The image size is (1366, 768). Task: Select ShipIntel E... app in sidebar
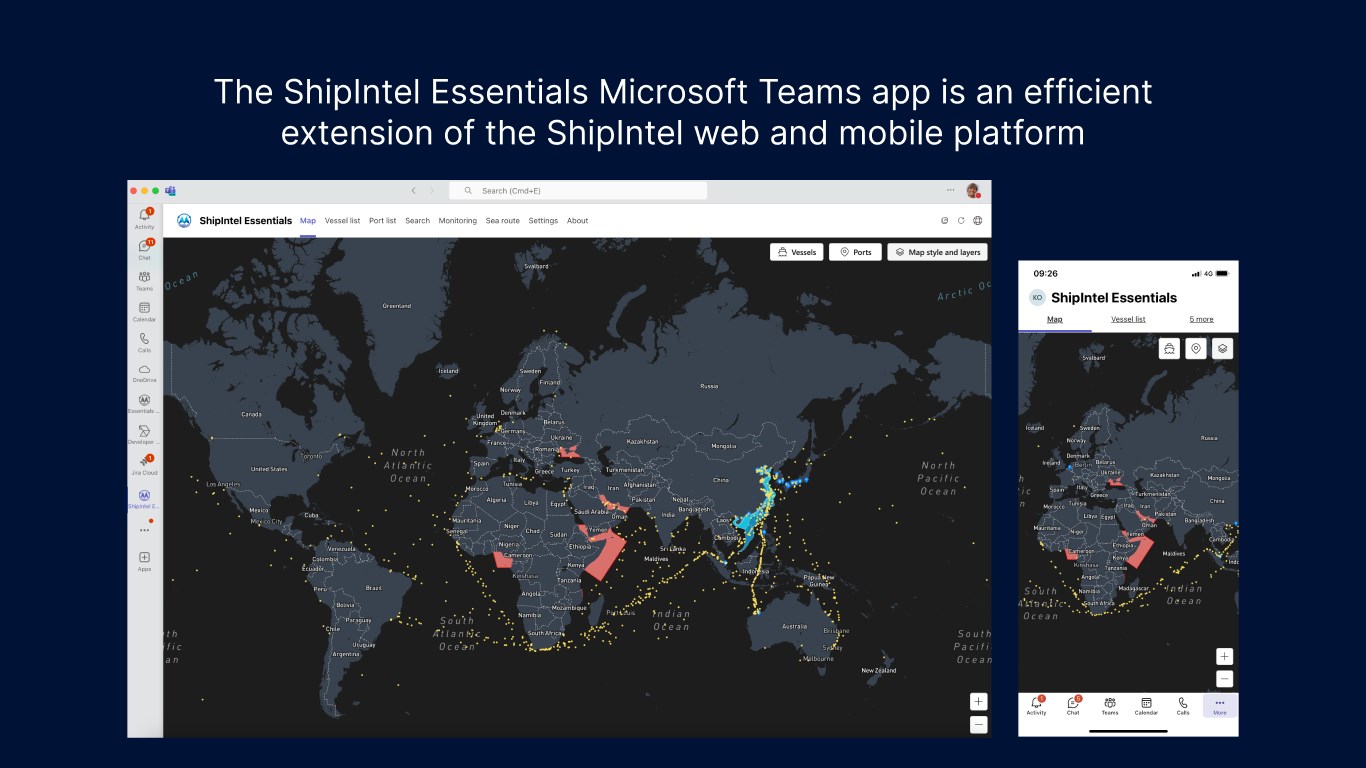pyautogui.click(x=145, y=498)
